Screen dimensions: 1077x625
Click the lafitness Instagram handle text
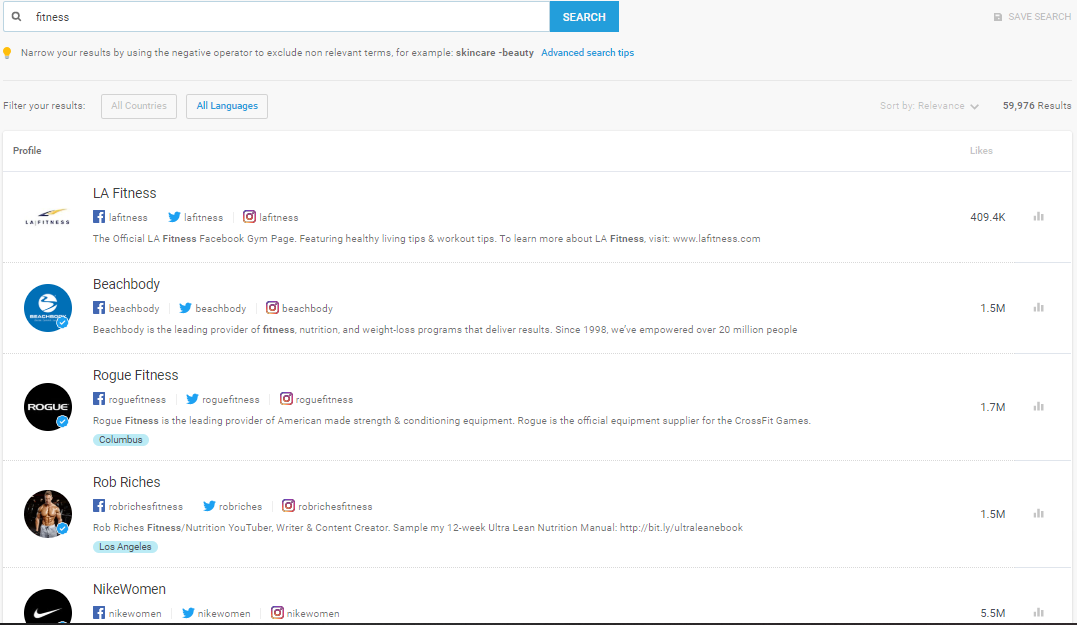tap(279, 218)
